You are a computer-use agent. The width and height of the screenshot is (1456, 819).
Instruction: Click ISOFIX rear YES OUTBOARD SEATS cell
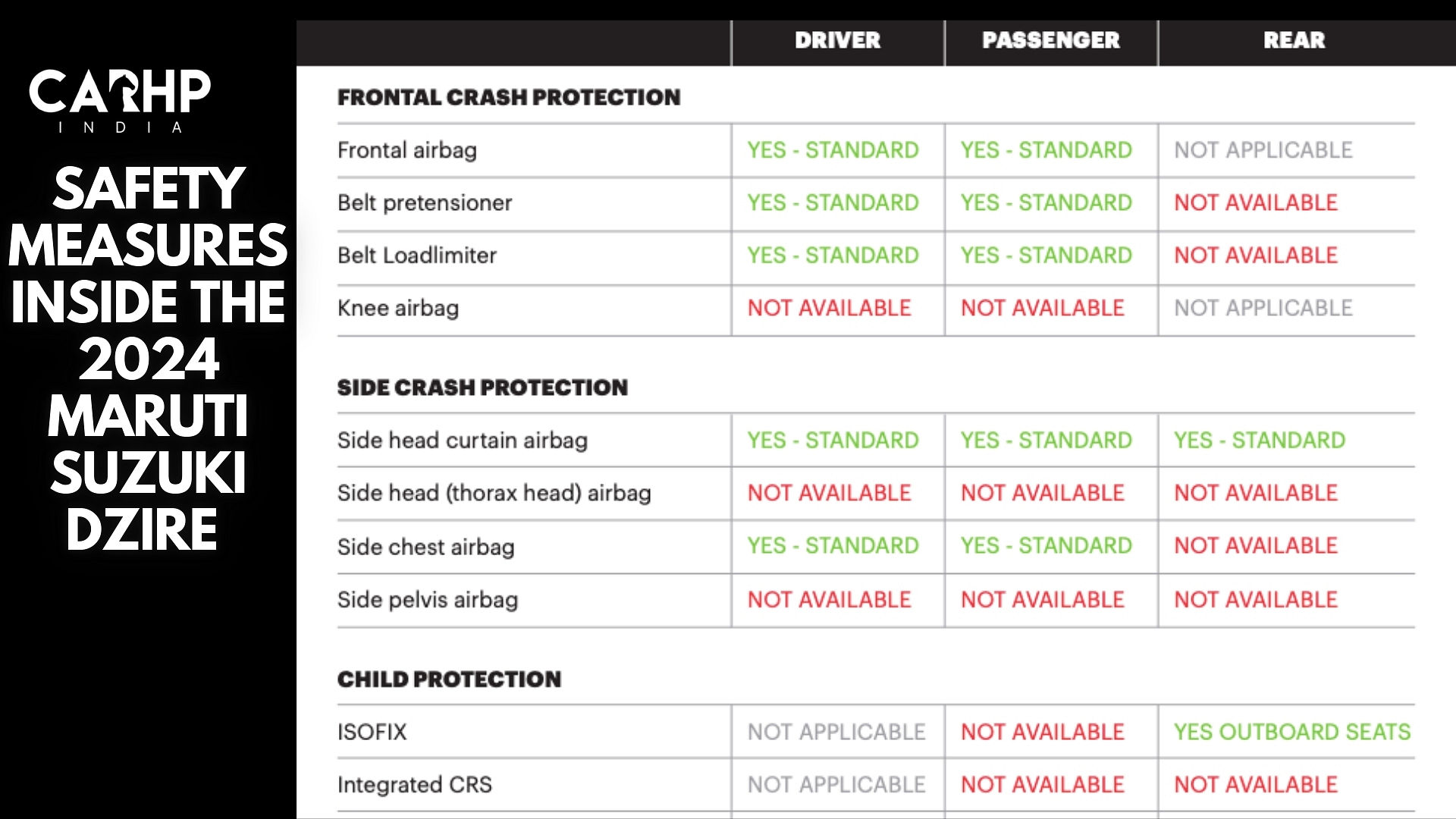tap(1292, 732)
